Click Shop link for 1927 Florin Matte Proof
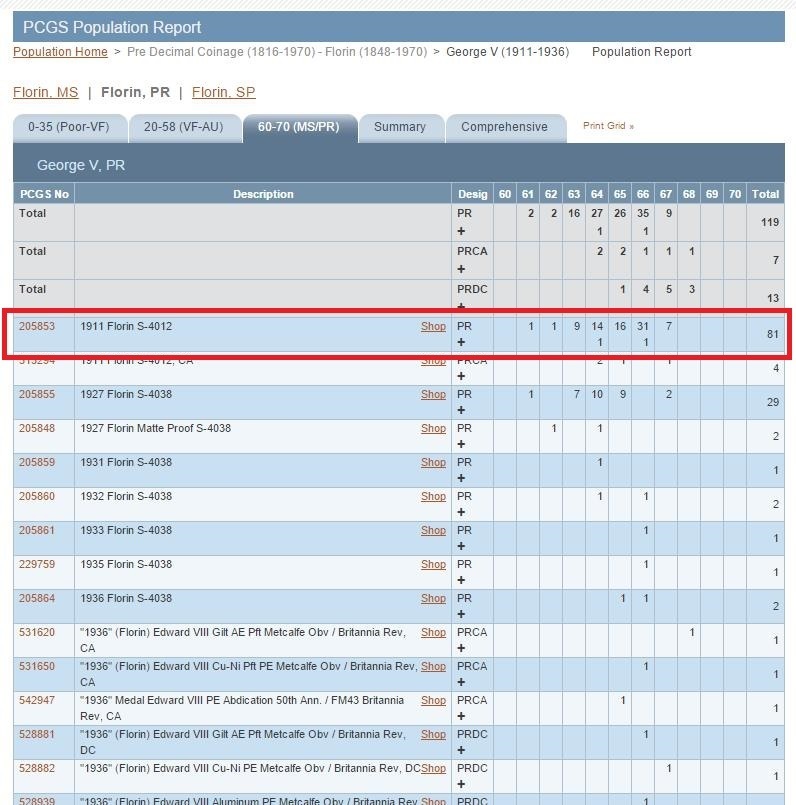Screen dimensions: 796x805 [x=433, y=428]
